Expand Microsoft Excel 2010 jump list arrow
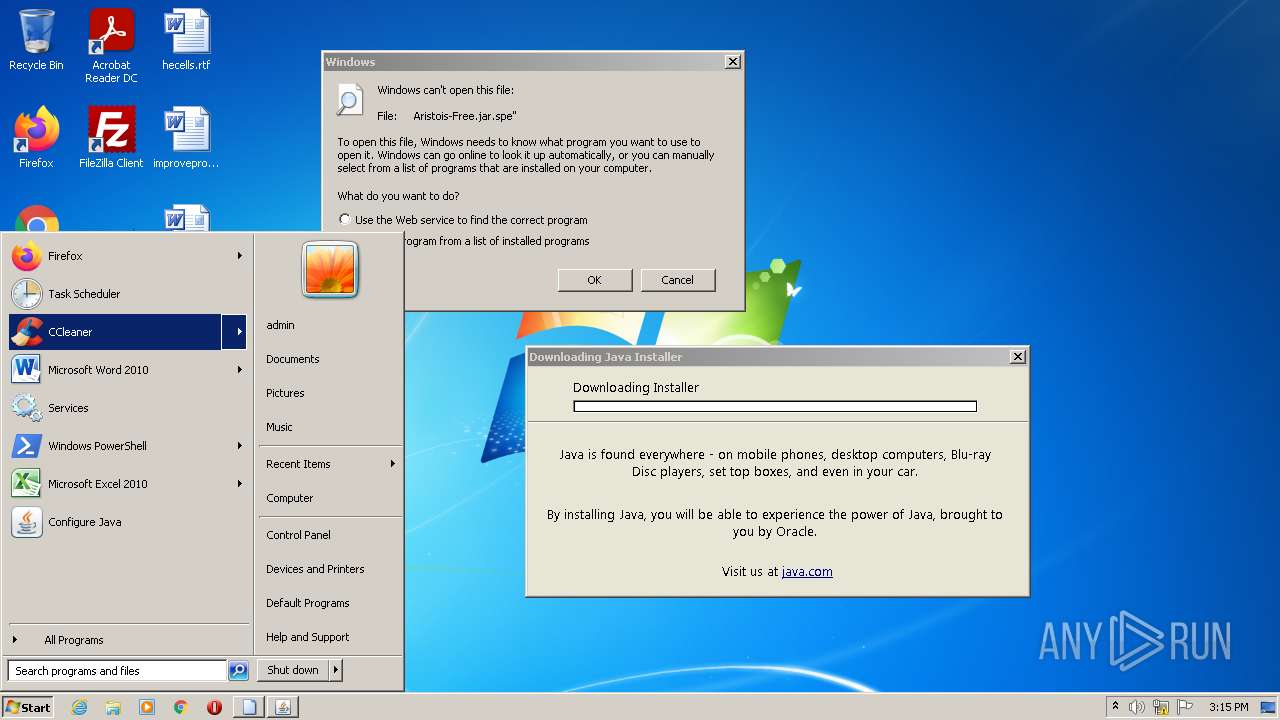The width and height of the screenshot is (1280, 720). (240, 484)
